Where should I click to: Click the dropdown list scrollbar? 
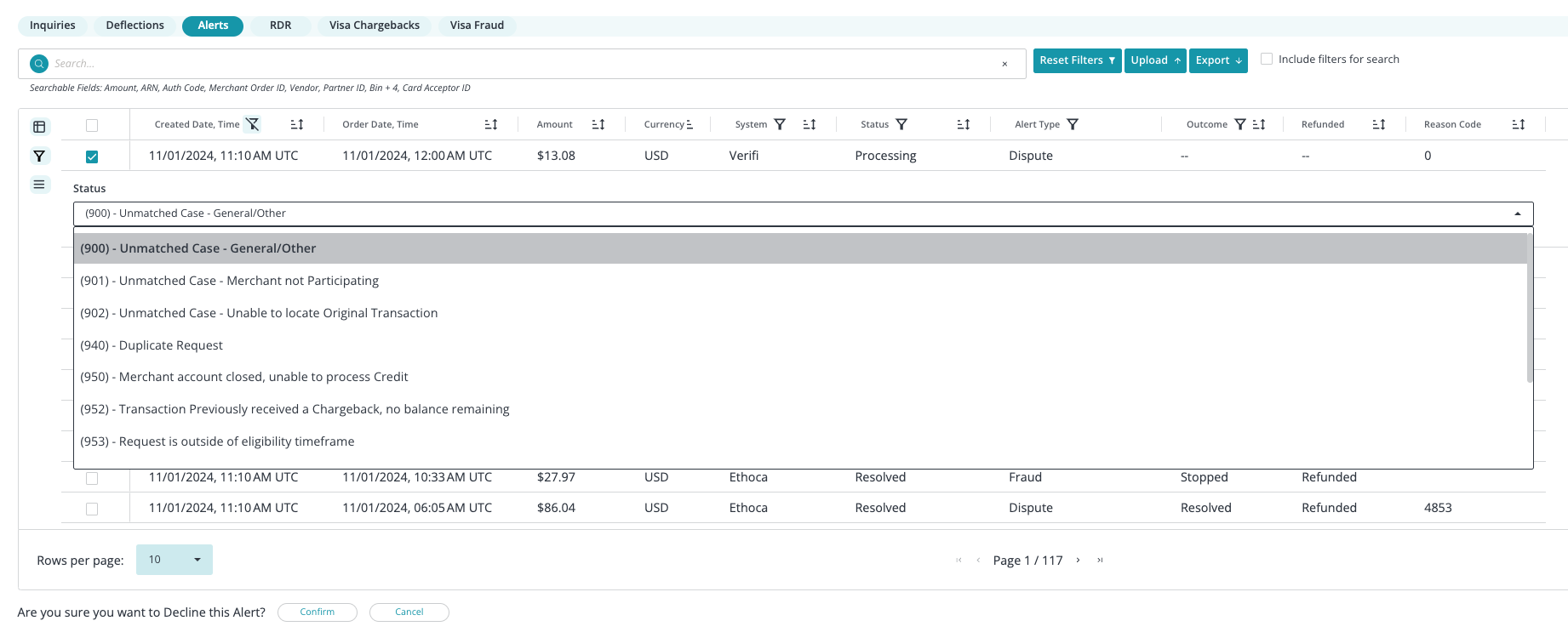point(1530,306)
